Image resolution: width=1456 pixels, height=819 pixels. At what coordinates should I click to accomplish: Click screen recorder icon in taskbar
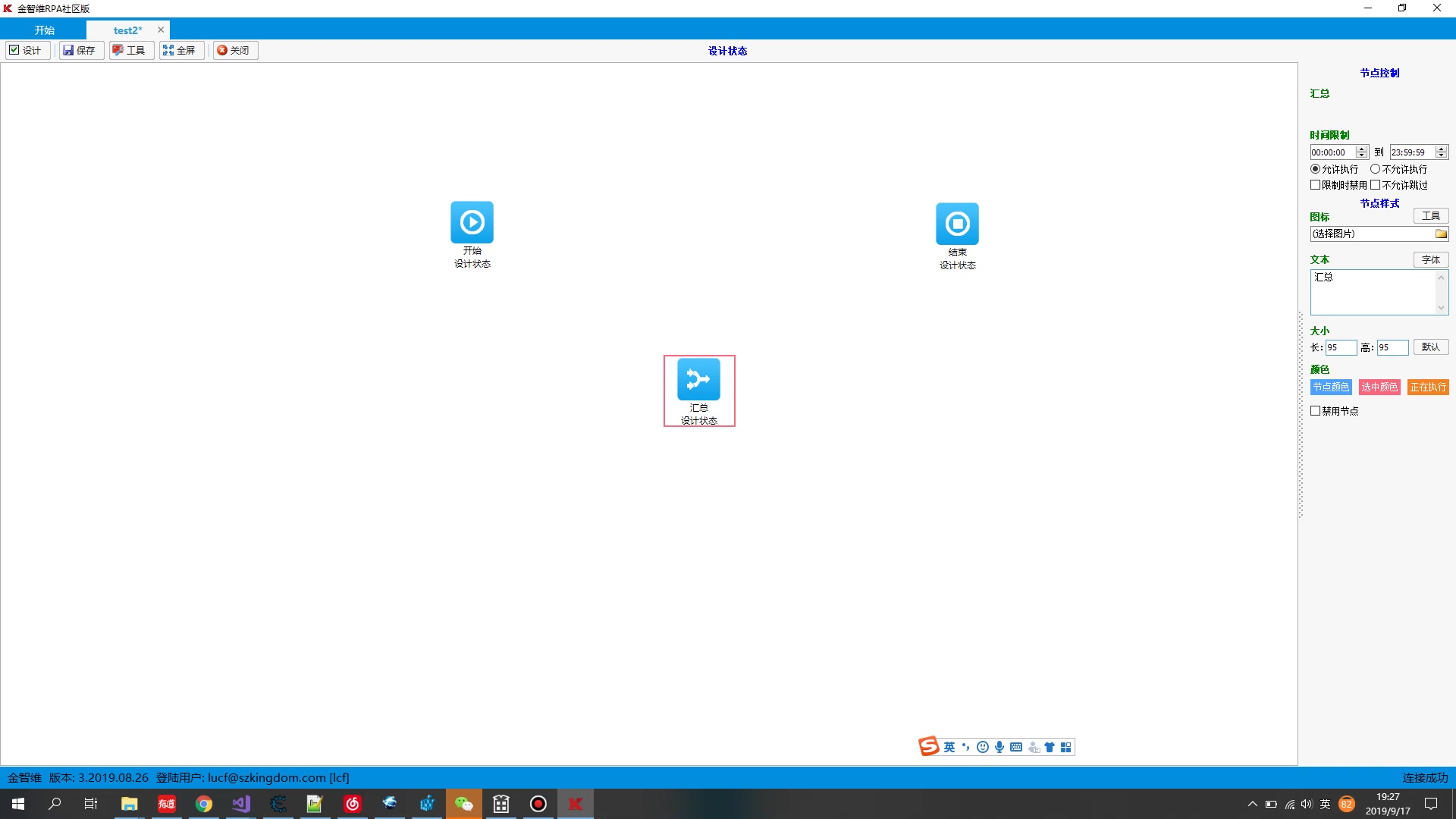coord(538,804)
